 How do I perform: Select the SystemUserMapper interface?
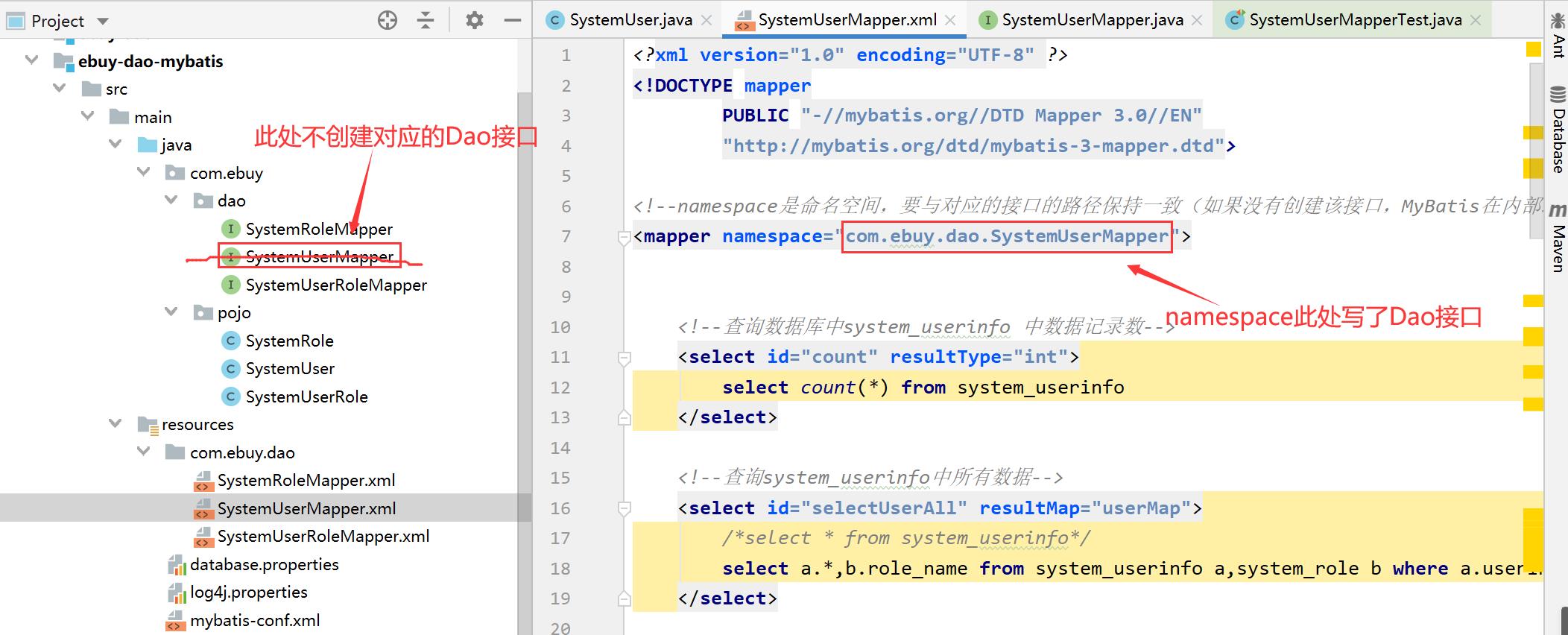coord(319,256)
